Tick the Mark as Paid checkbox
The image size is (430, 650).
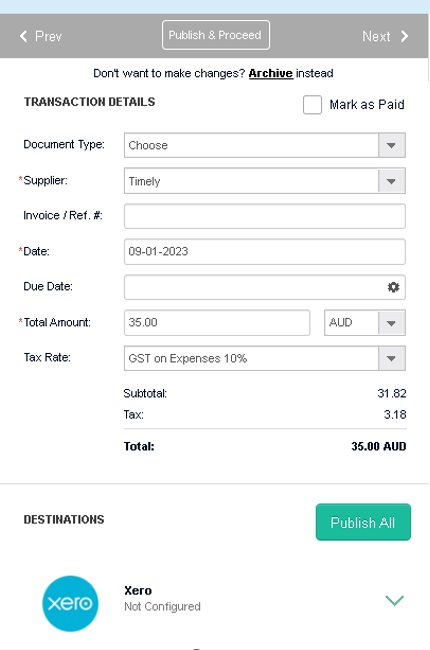[312, 104]
